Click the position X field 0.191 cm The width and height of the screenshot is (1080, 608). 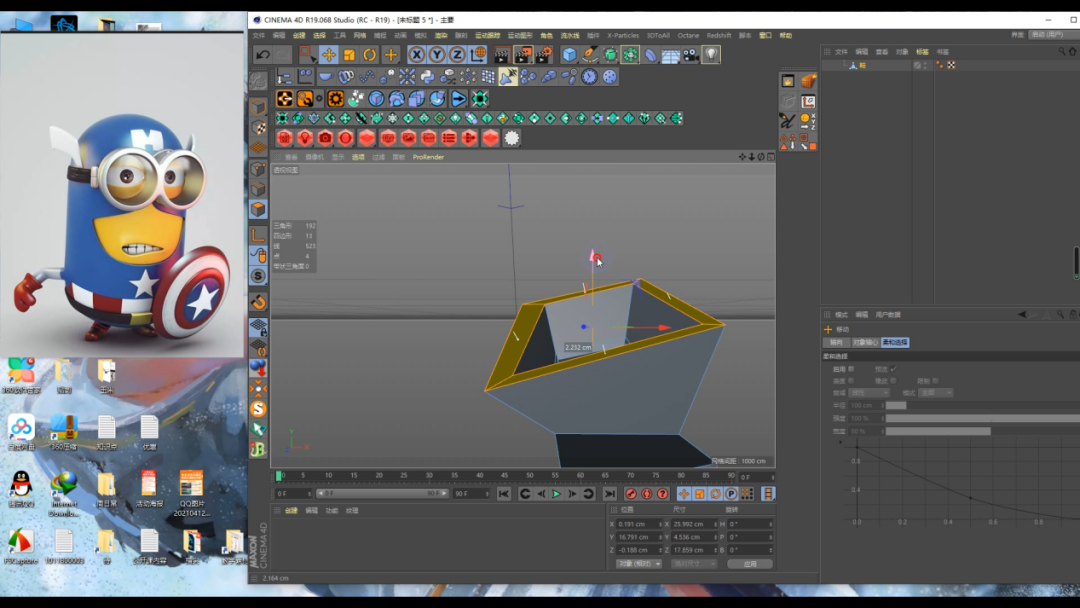click(638, 524)
